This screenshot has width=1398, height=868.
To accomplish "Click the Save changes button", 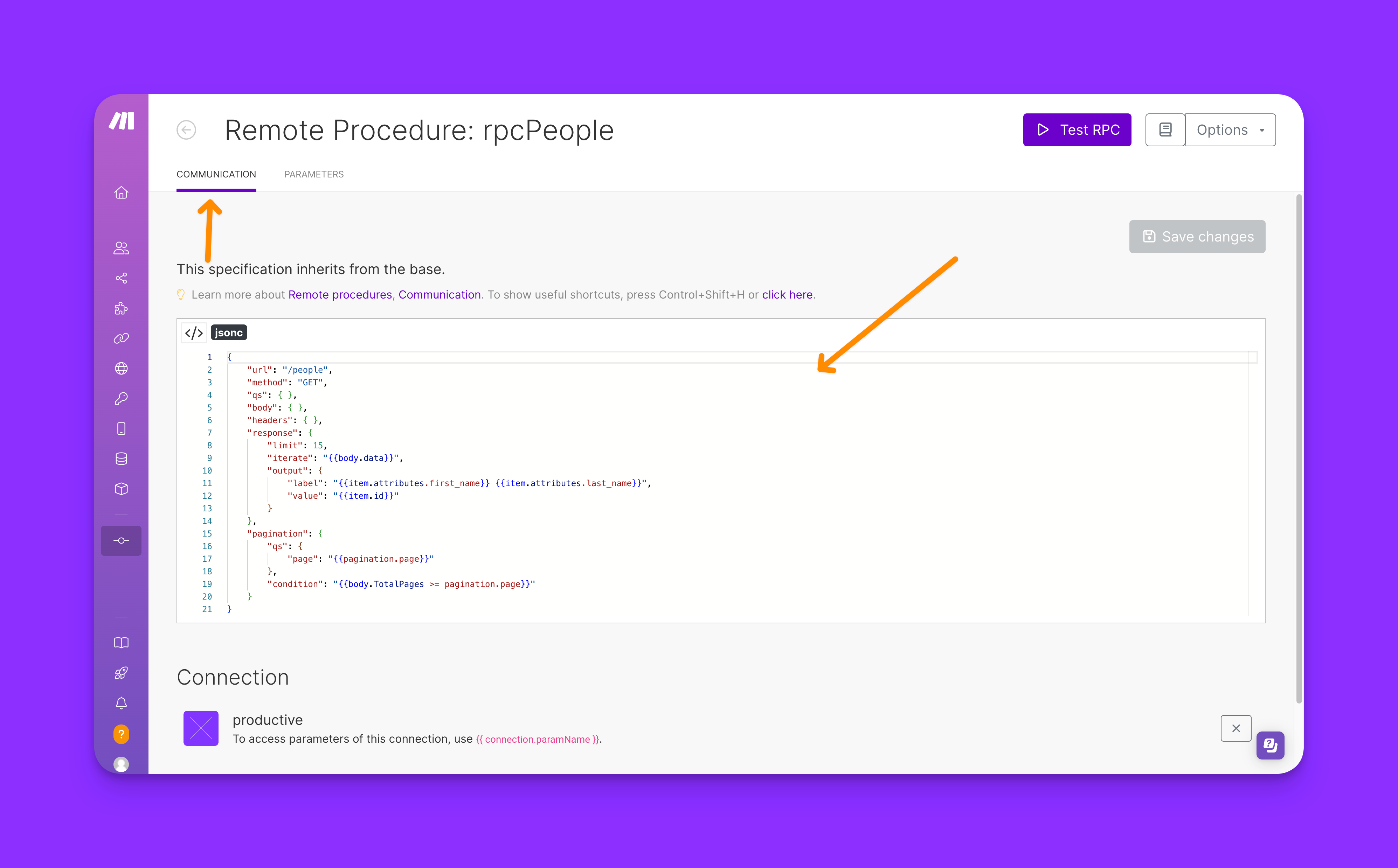I will [x=1197, y=237].
